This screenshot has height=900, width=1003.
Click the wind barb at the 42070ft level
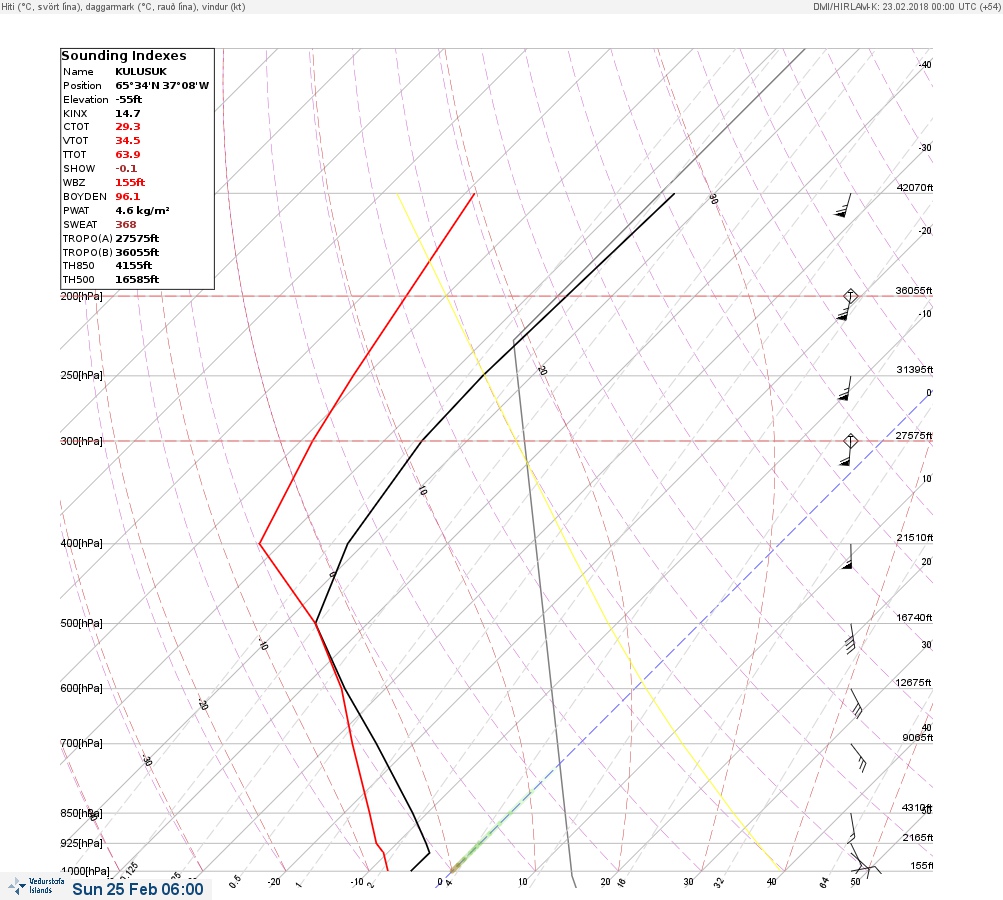tap(844, 205)
